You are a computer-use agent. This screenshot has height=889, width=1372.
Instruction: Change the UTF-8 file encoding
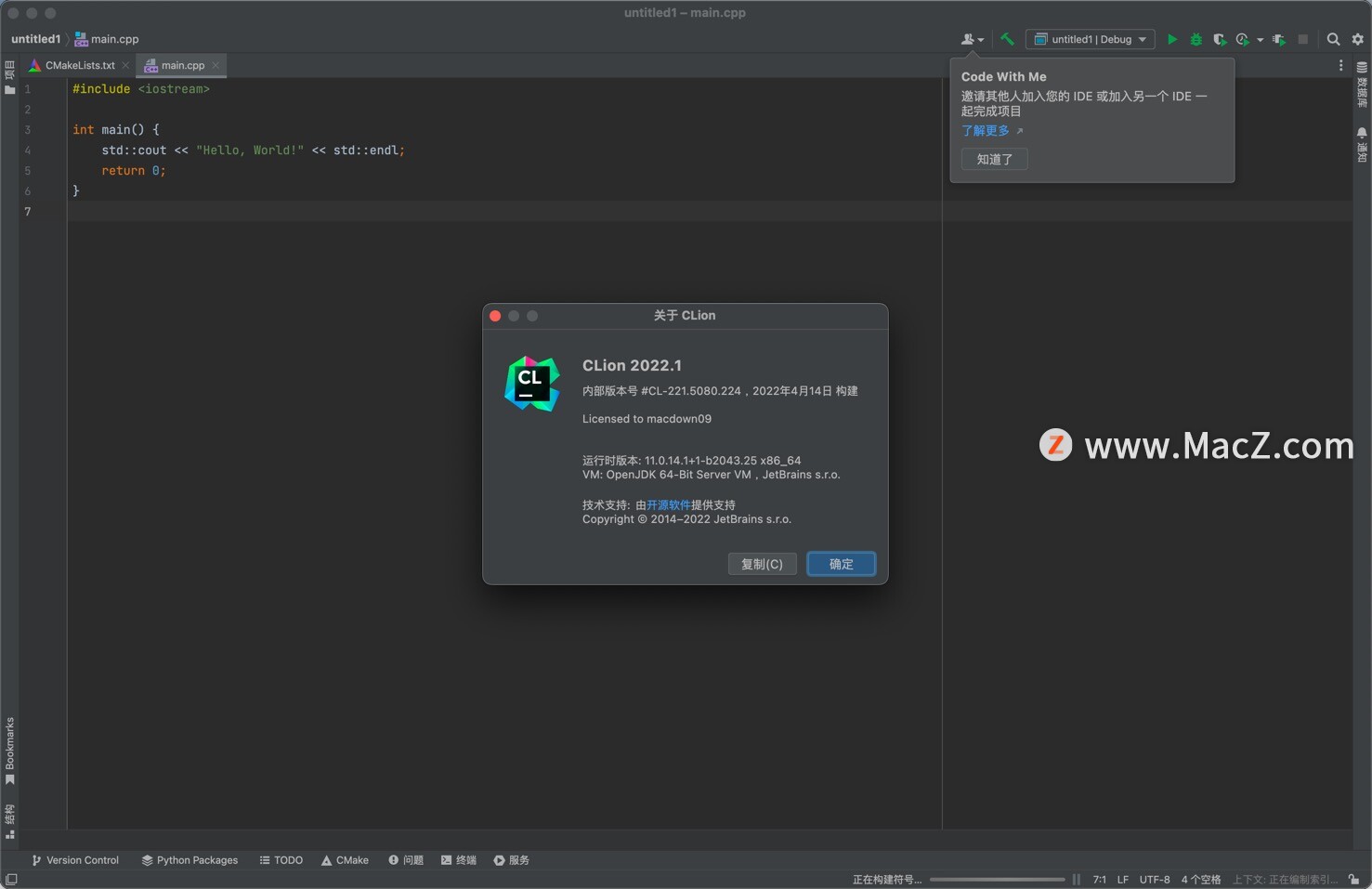[1155, 880]
